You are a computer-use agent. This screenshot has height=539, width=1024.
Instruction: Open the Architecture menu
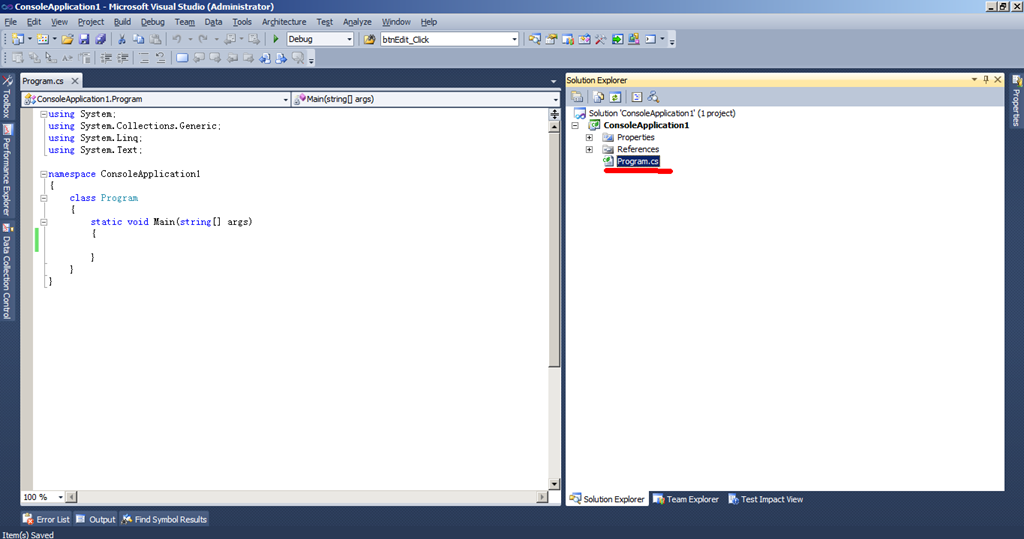[284, 21]
